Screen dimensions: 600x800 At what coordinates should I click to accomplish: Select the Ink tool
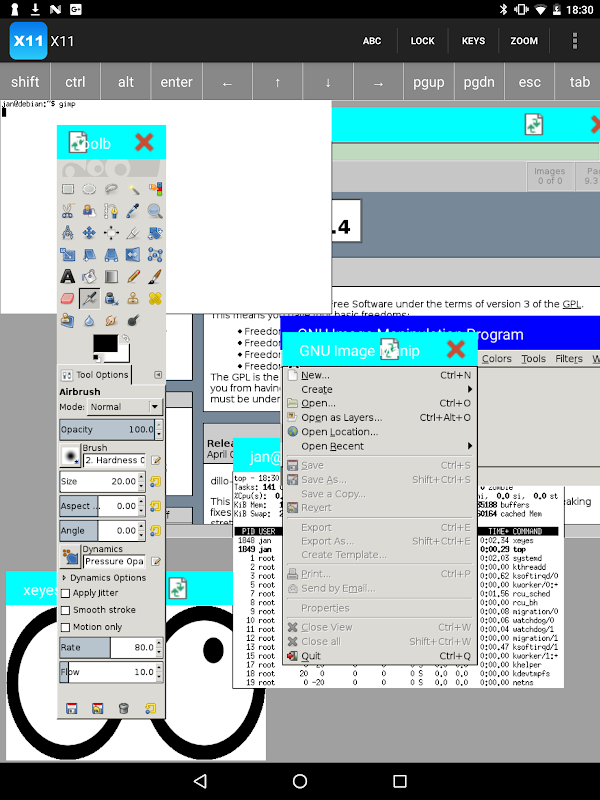click(x=111, y=298)
